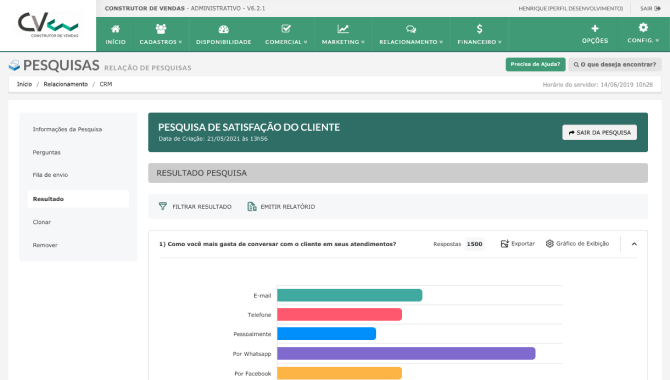Click the filter funnel icon
Image resolution: width=670 pixels, height=380 pixels.
point(163,206)
